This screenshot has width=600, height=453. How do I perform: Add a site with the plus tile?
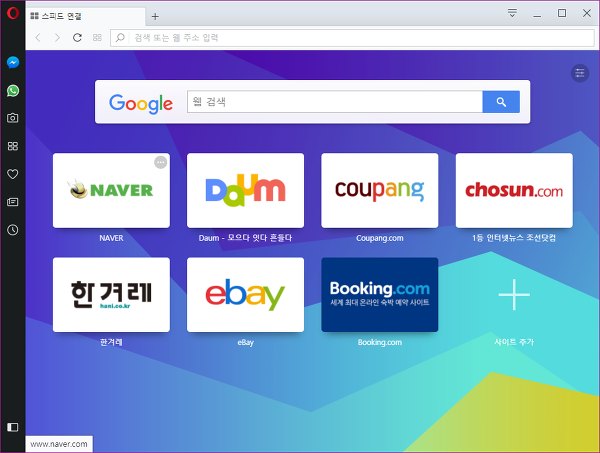tap(514, 295)
